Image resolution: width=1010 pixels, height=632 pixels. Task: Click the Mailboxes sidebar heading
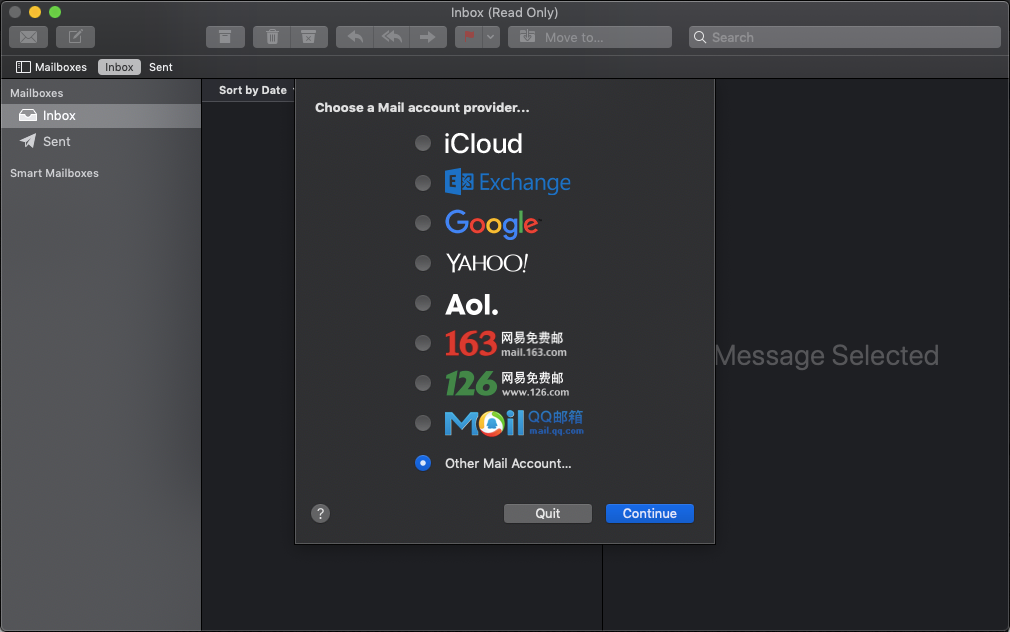pyautogui.click(x=37, y=93)
